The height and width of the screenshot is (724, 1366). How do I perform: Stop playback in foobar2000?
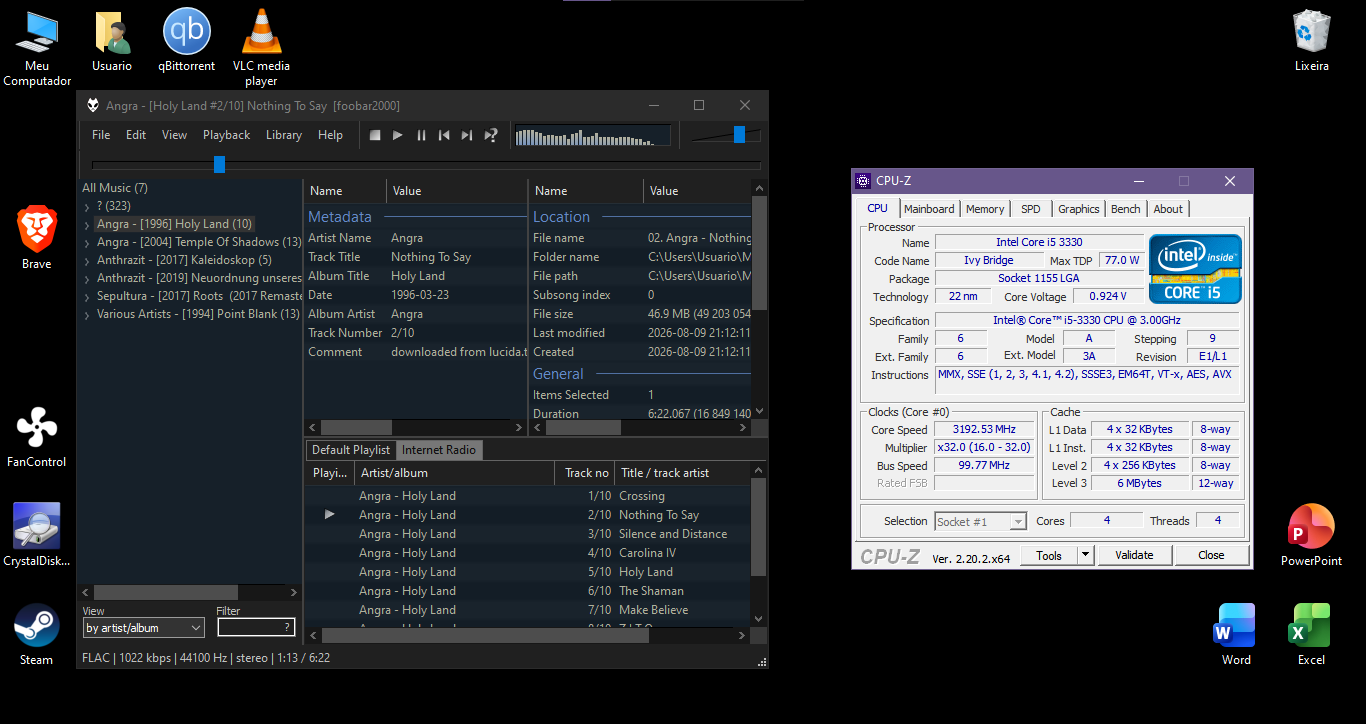coord(375,135)
